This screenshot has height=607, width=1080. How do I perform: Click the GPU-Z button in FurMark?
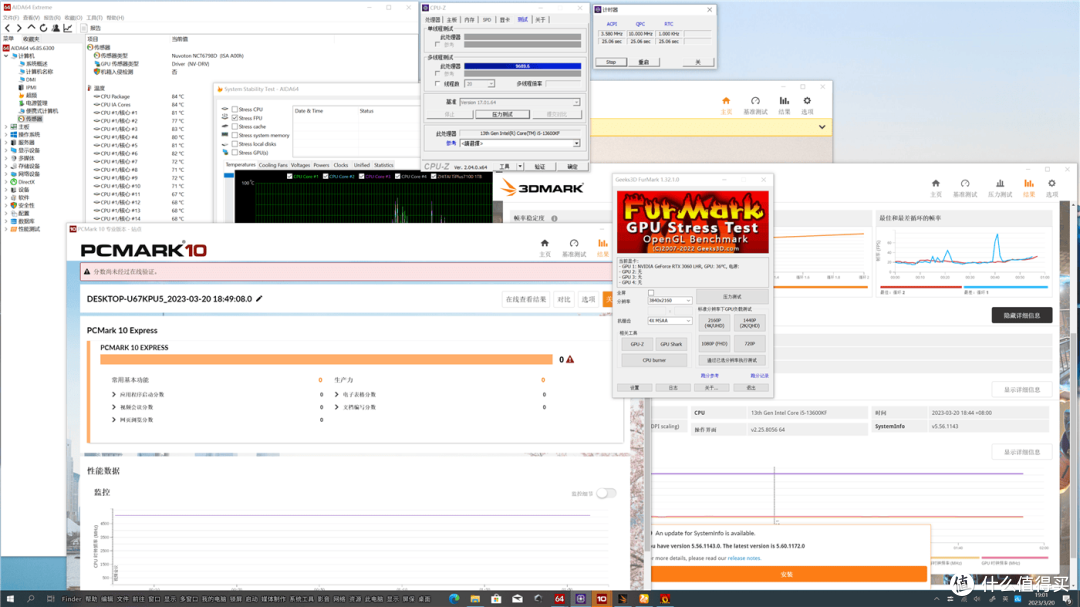pyautogui.click(x=637, y=344)
